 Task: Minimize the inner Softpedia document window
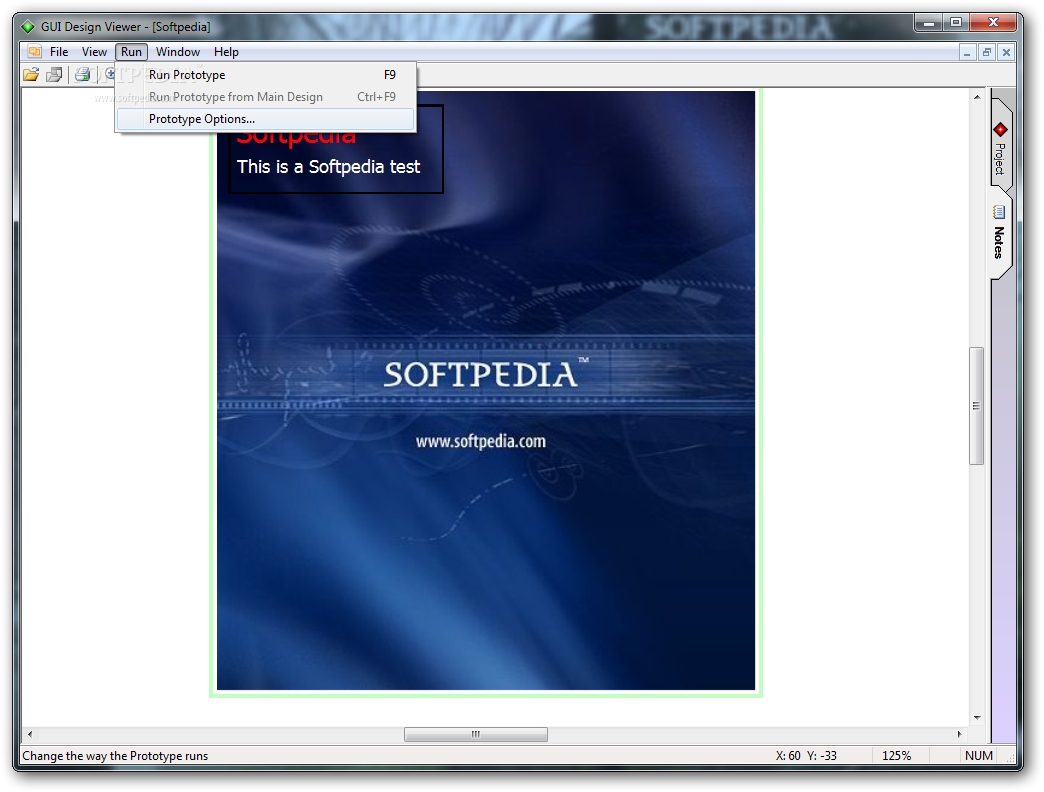click(967, 52)
